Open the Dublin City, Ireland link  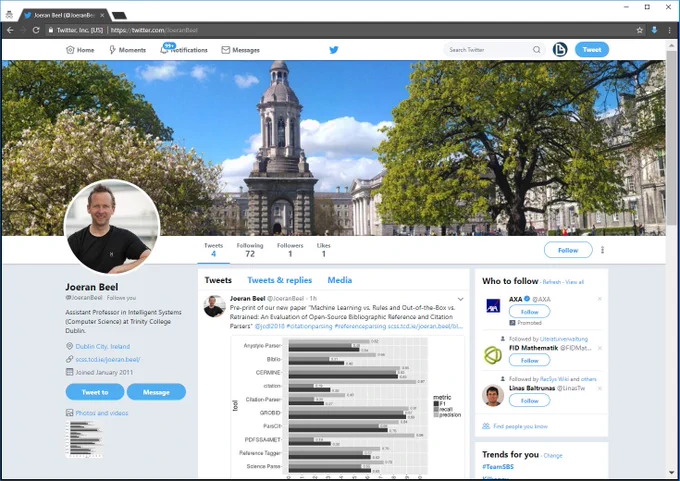pos(102,346)
